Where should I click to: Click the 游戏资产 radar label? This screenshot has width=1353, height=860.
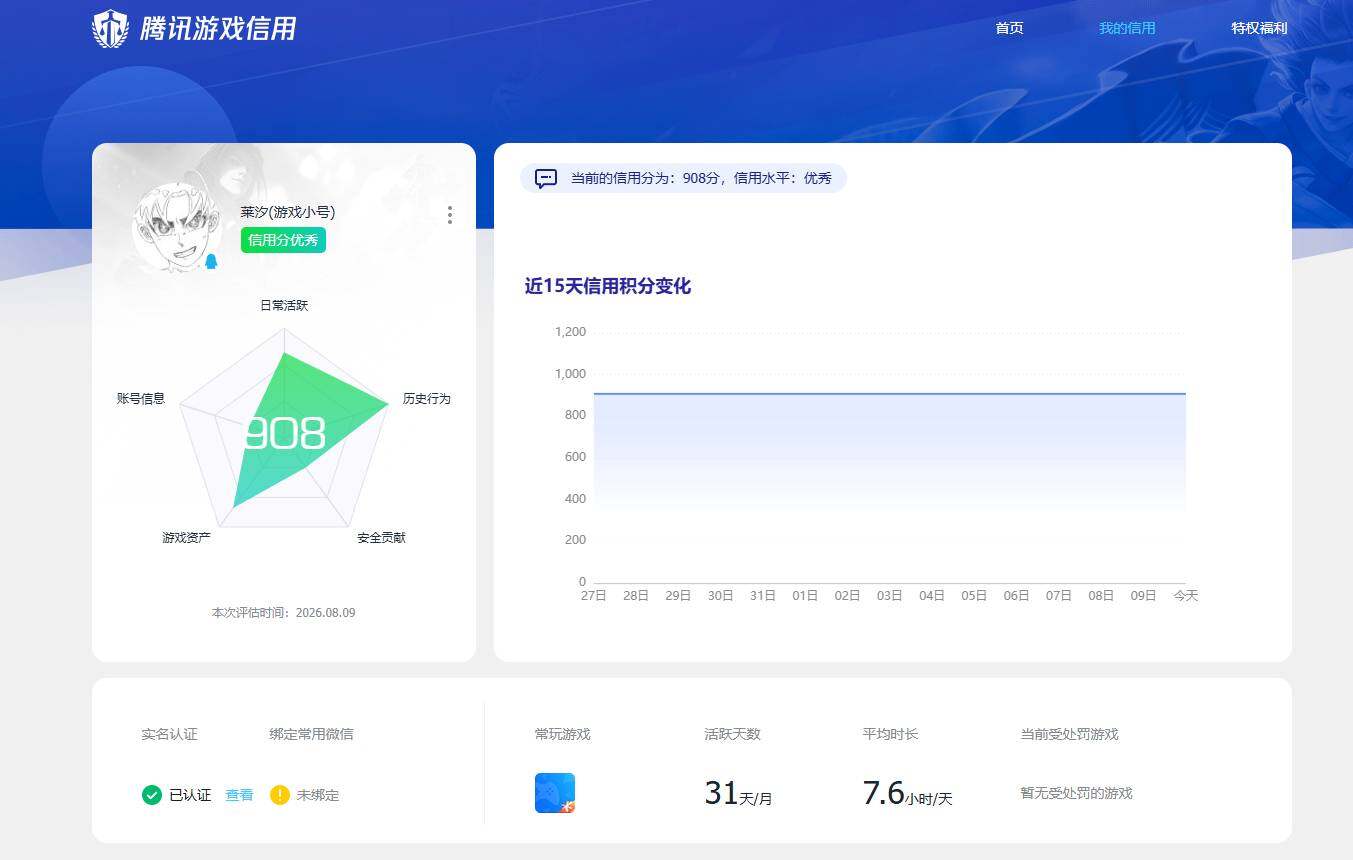click(187, 537)
